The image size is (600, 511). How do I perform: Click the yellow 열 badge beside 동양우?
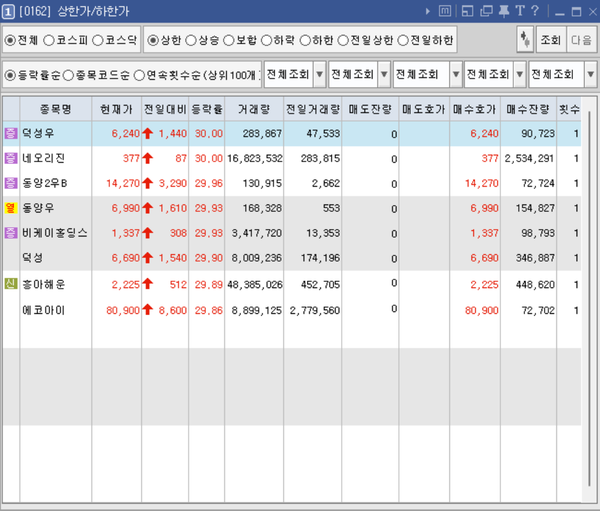pyautogui.click(x=11, y=208)
